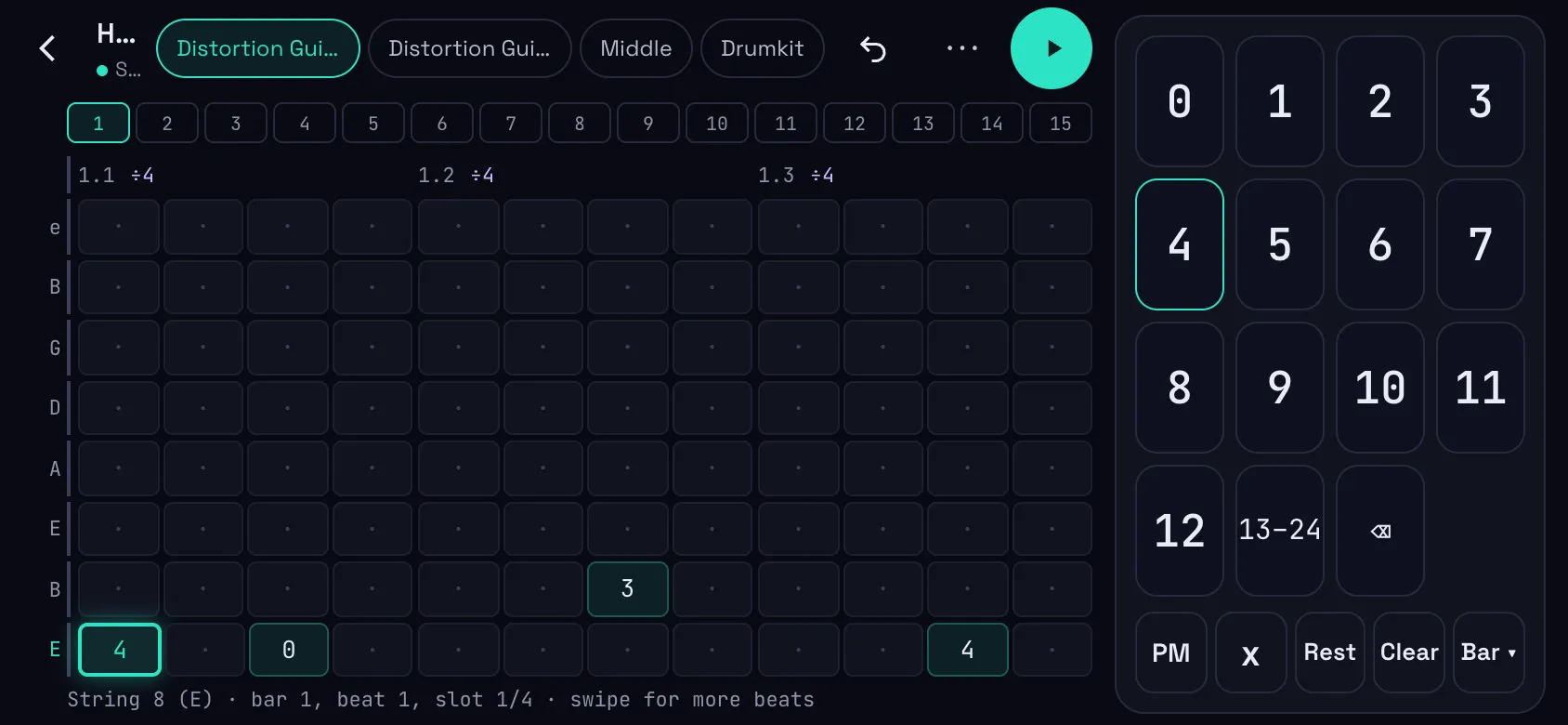Select the fret 4 note in beat 1.3
This screenshot has height=725, width=1568.
pos(968,650)
